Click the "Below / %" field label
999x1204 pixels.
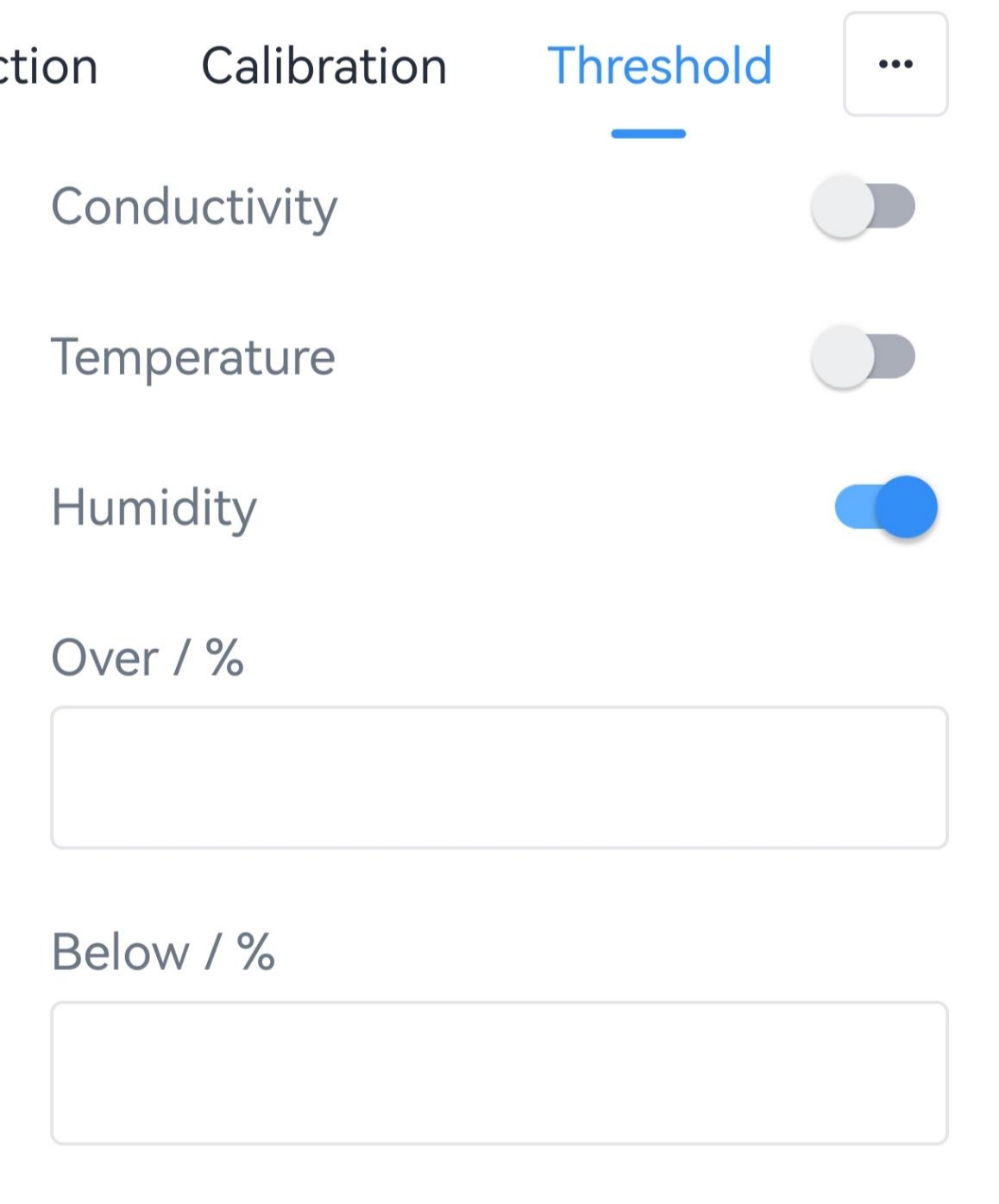pyautogui.click(x=163, y=952)
